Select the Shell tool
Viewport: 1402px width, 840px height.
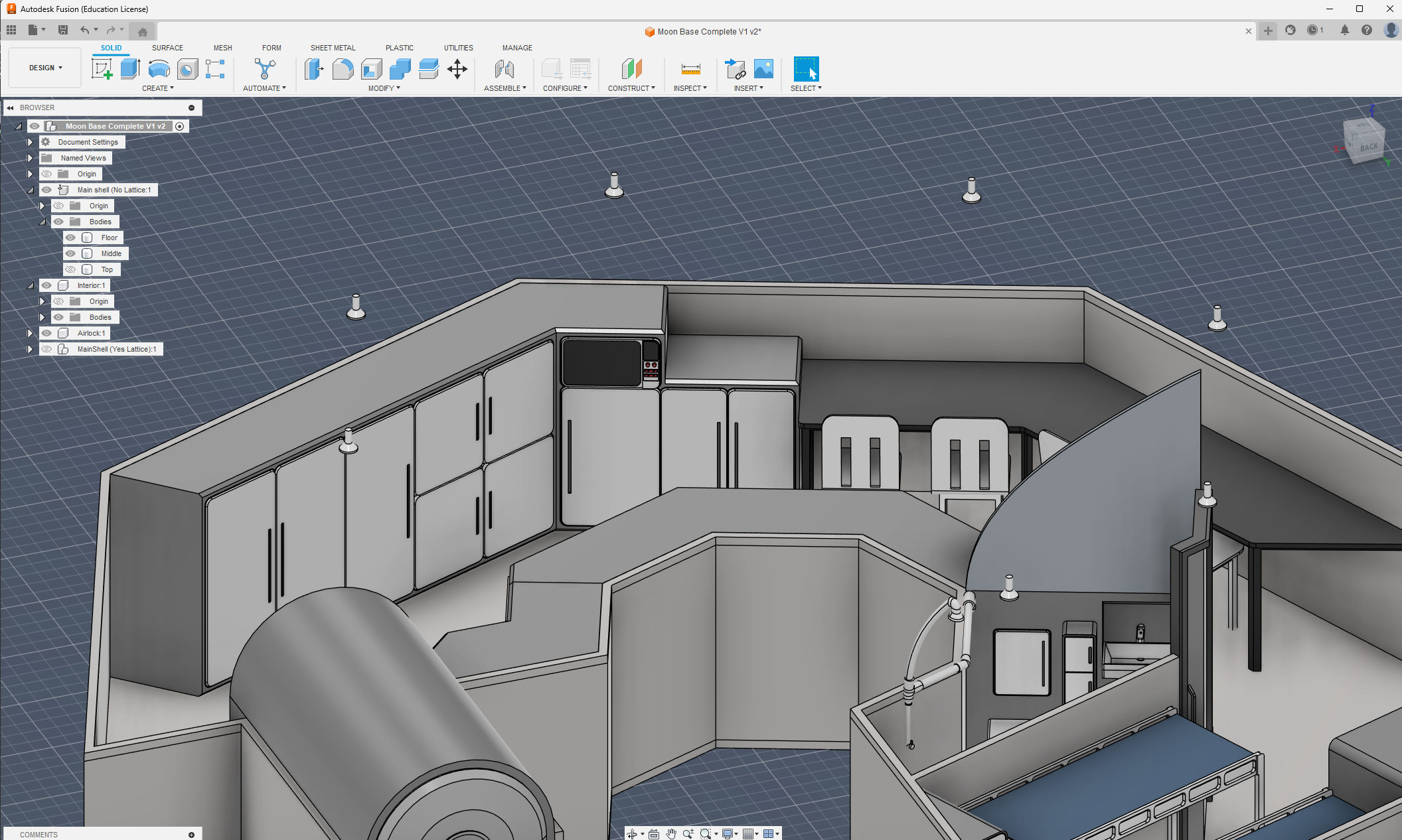pos(371,69)
